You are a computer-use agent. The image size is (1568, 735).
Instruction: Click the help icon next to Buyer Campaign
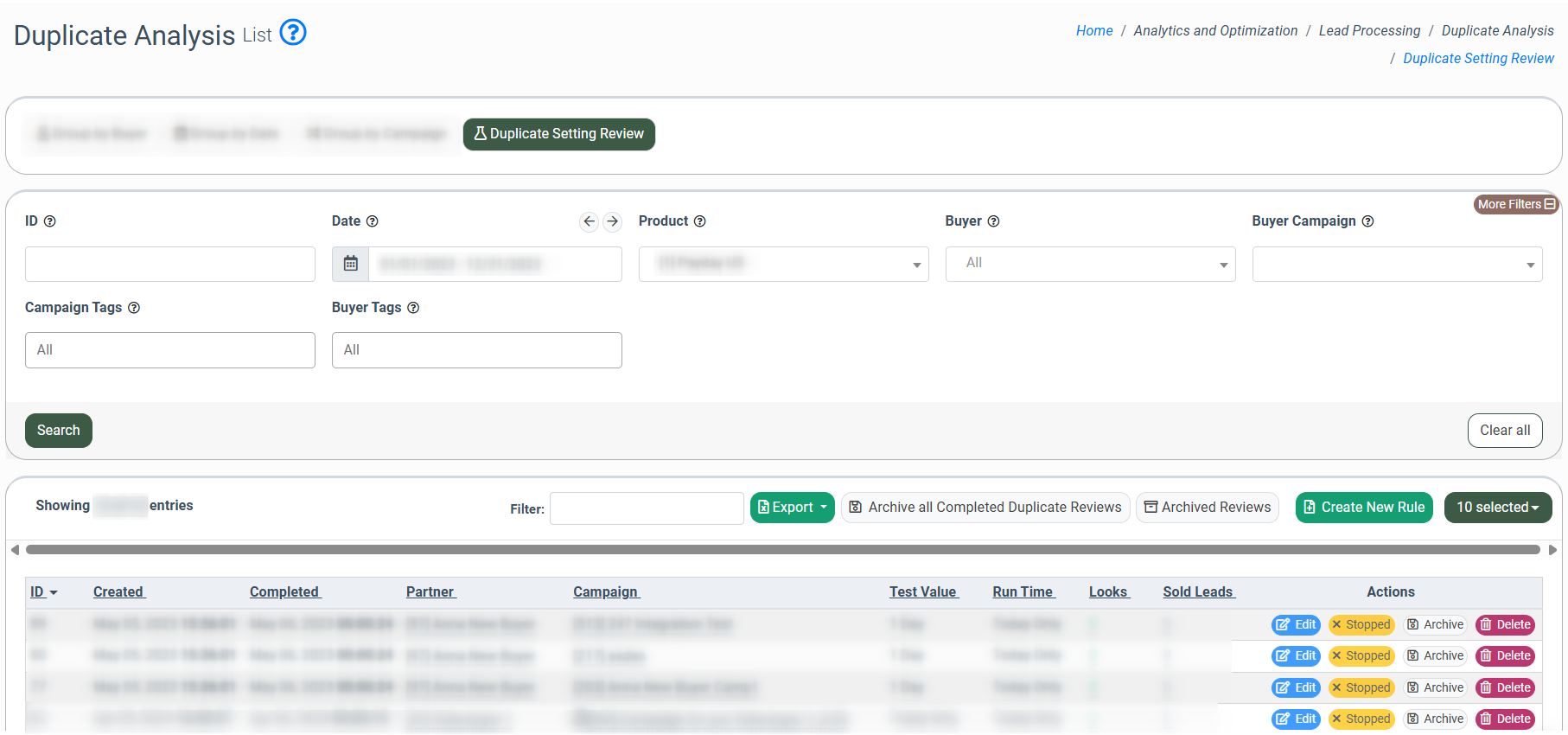[x=1367, y=221]
